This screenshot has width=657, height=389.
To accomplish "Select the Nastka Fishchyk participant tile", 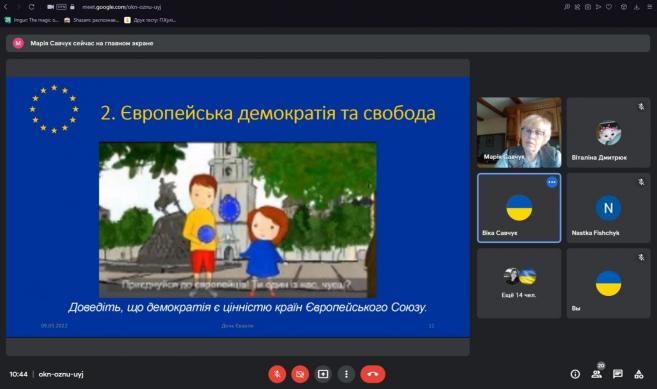I will (608, 208).
